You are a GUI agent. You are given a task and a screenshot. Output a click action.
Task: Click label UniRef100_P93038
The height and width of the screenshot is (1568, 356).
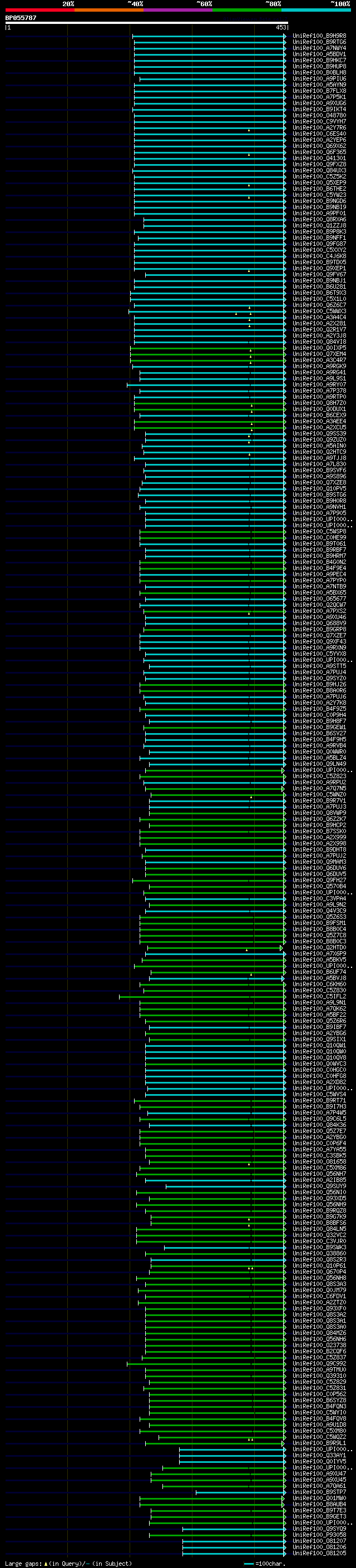click(x=319, y=1535)
